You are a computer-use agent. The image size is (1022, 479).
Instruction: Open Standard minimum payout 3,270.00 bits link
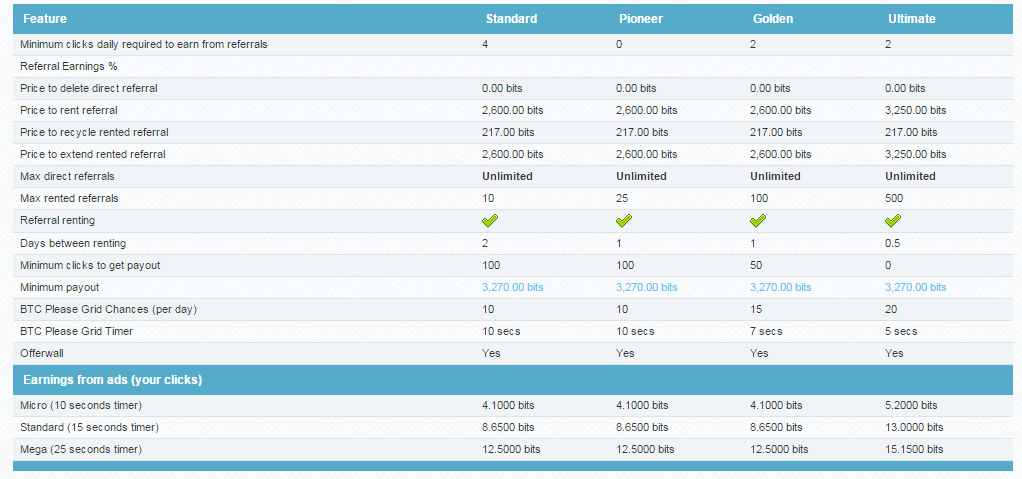pos(512,287)
